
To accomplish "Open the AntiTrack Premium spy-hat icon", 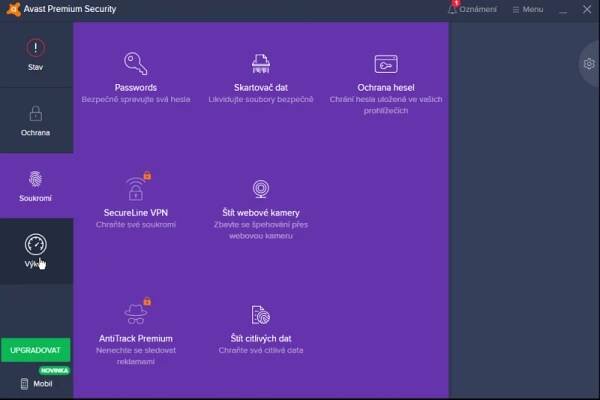I will (x=135, y=314).
